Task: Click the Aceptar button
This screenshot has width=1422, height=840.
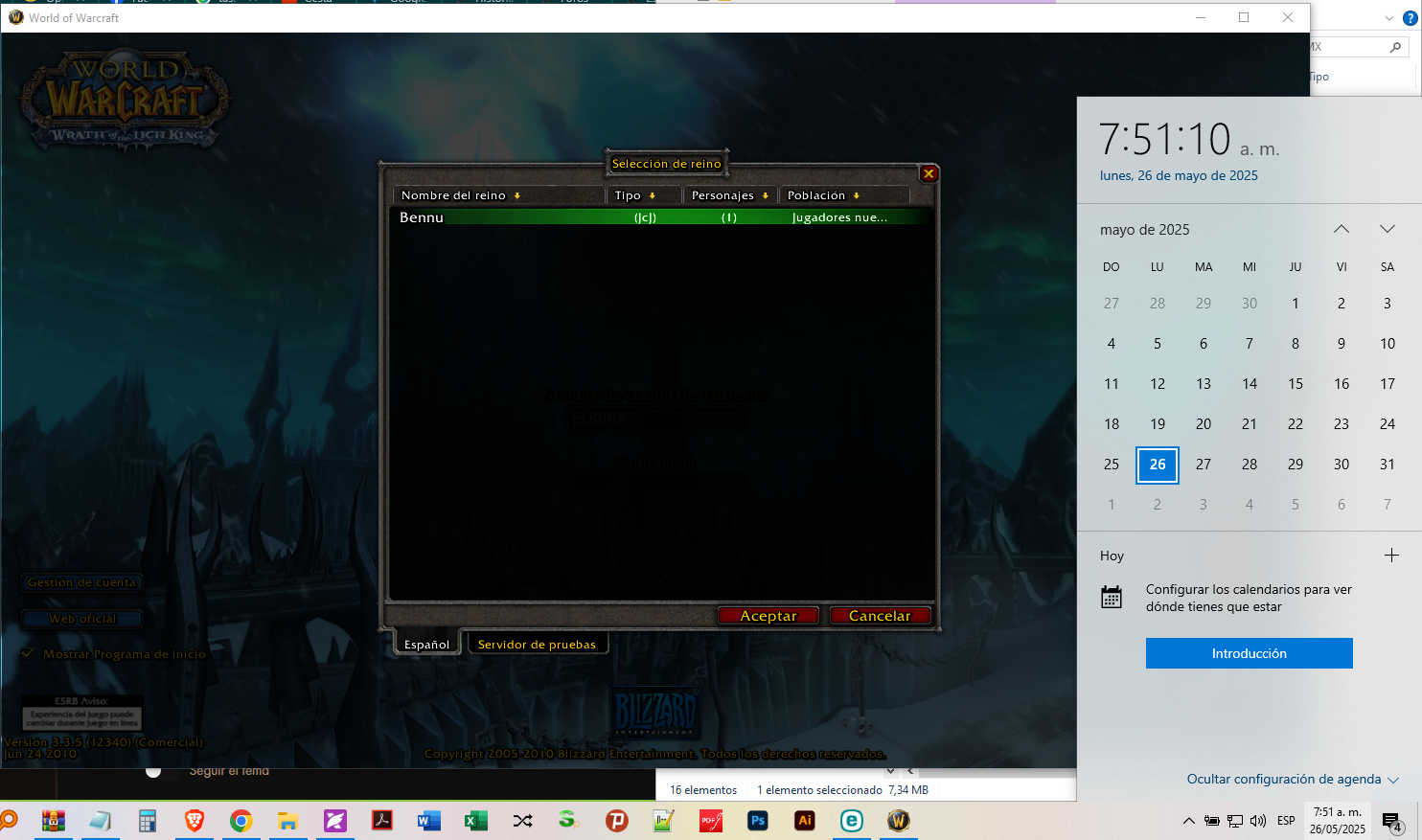Action: pos(768,616)
